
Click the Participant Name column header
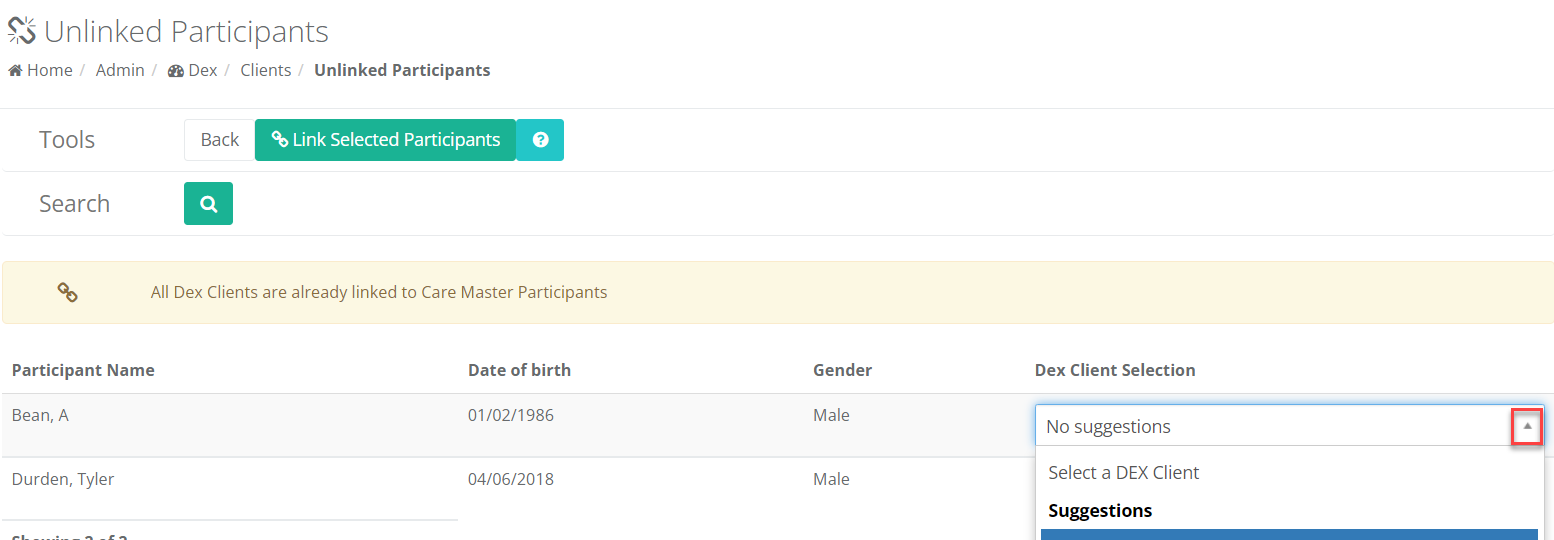[x=83, y=370]
